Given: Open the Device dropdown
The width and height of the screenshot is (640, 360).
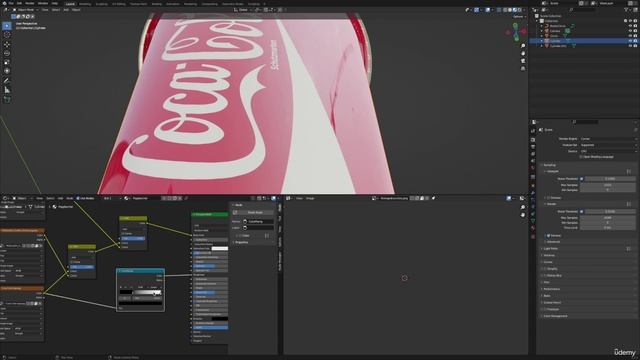Looking at the screenshot, I should [x=608, y=151].
